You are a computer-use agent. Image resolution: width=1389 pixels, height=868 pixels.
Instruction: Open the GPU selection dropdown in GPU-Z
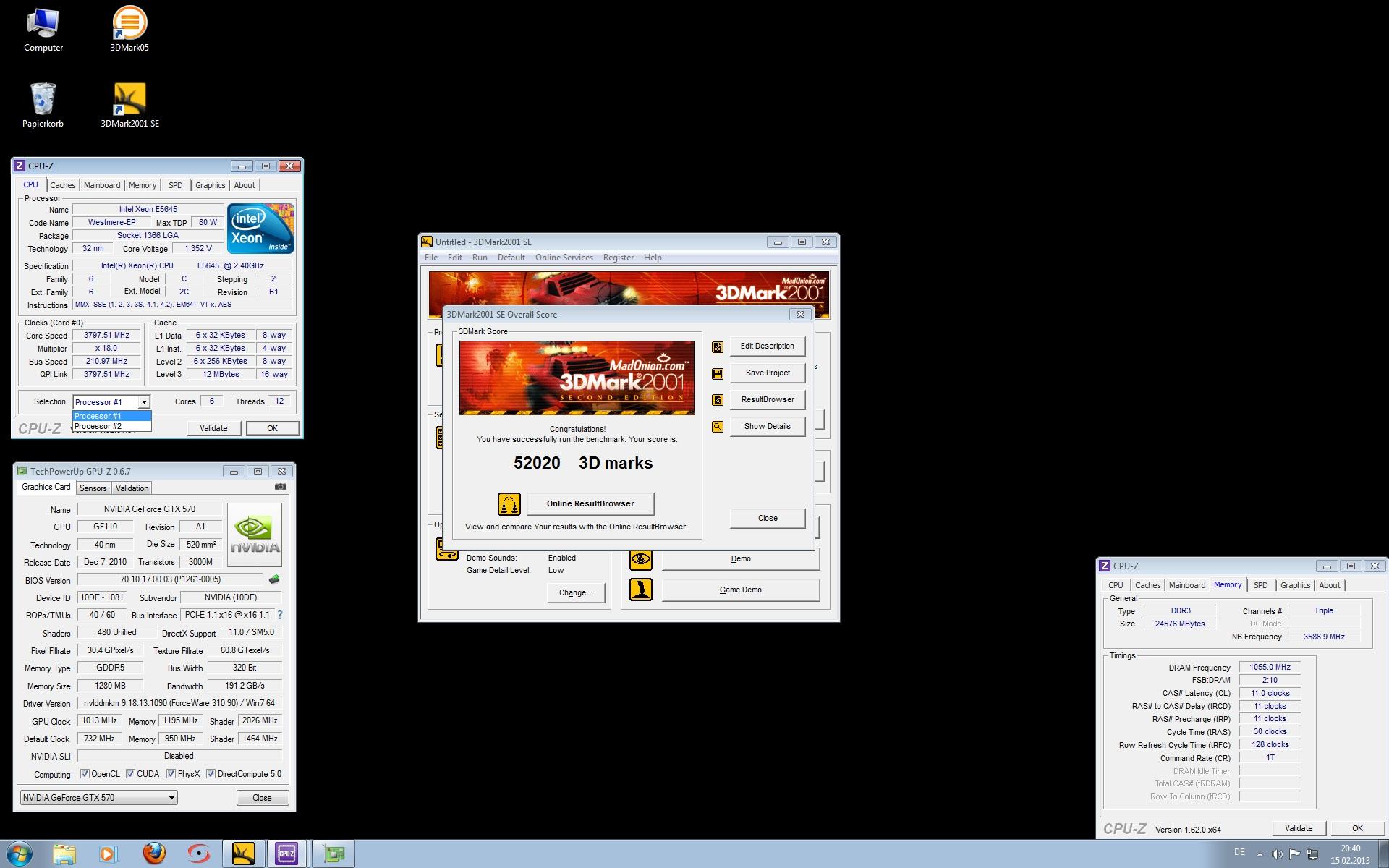tap(98, 798)
